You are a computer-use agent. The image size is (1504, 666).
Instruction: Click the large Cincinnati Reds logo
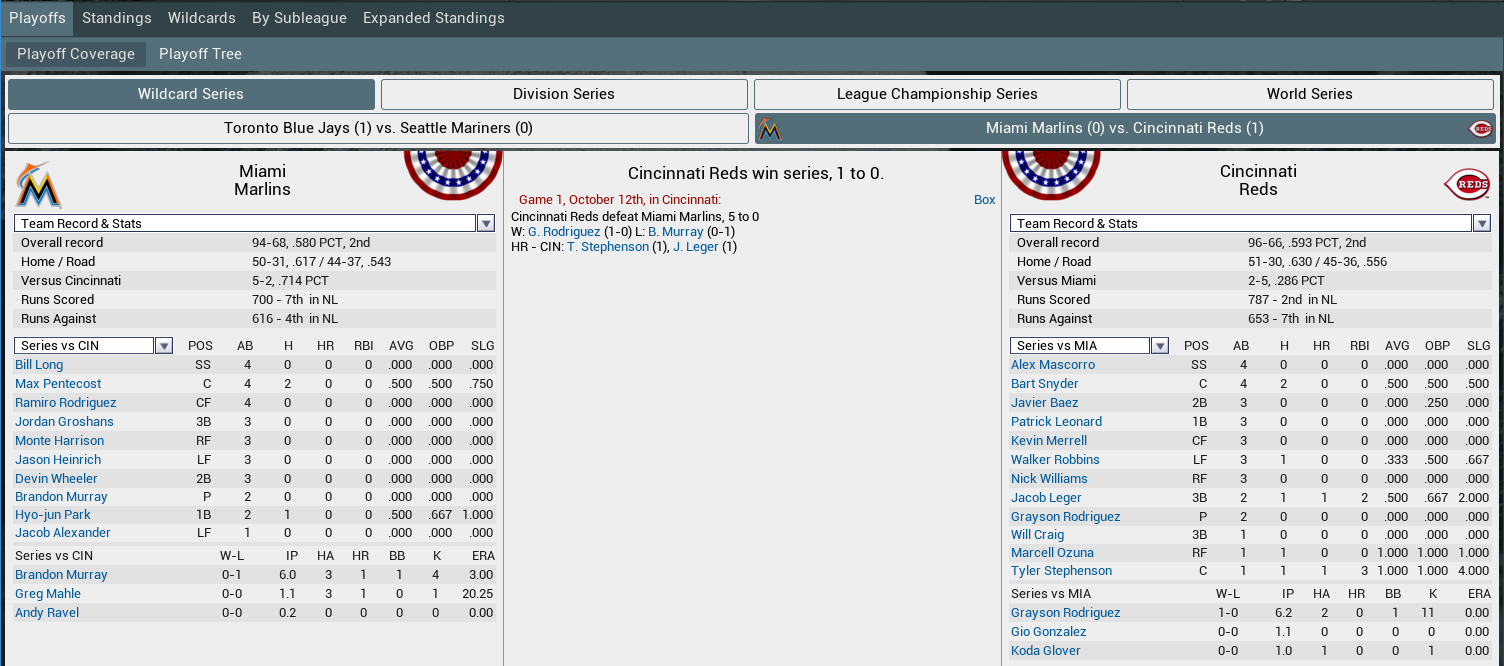1466,185
